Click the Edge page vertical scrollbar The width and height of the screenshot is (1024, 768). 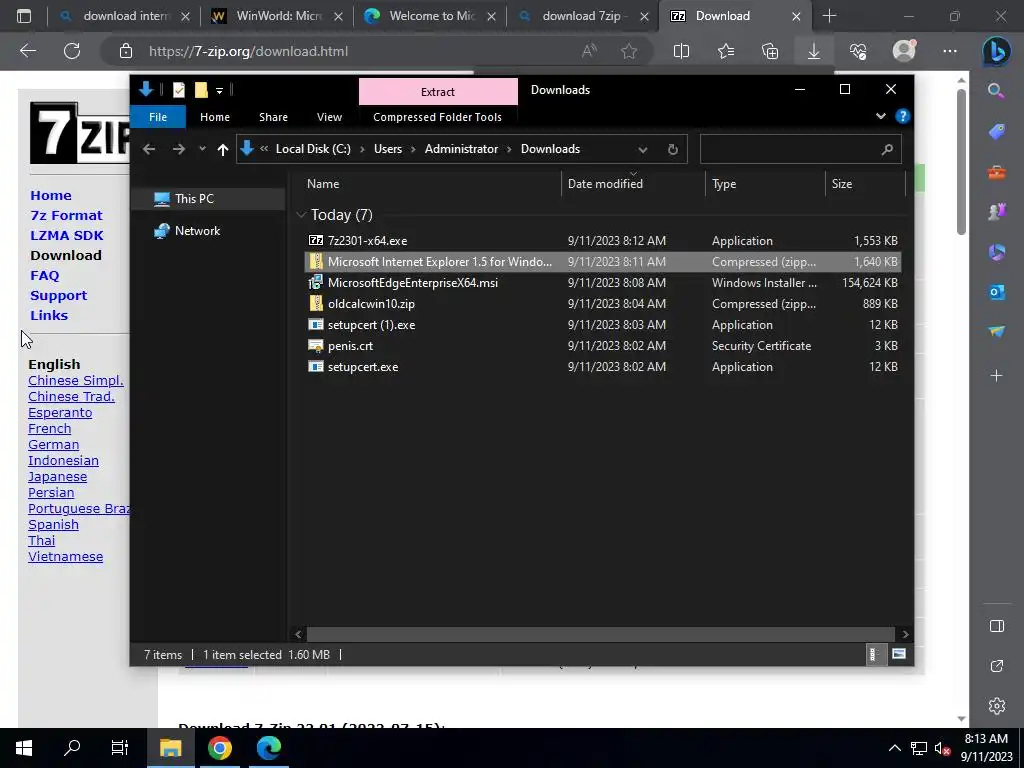(961, 162)
